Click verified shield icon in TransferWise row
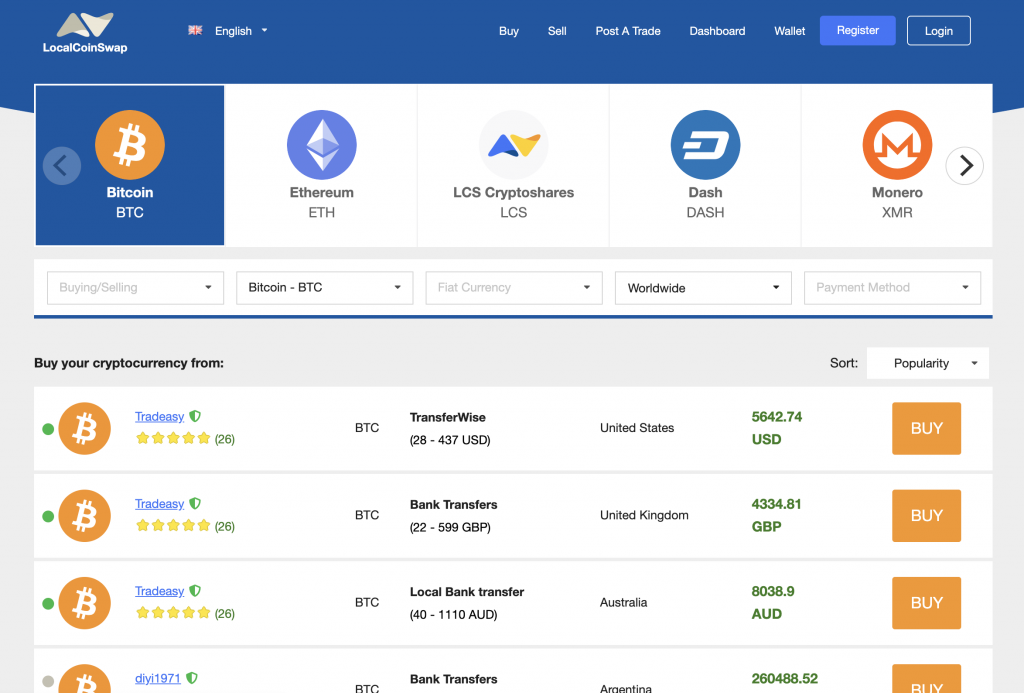1024x693 pixels. (195, 416)
